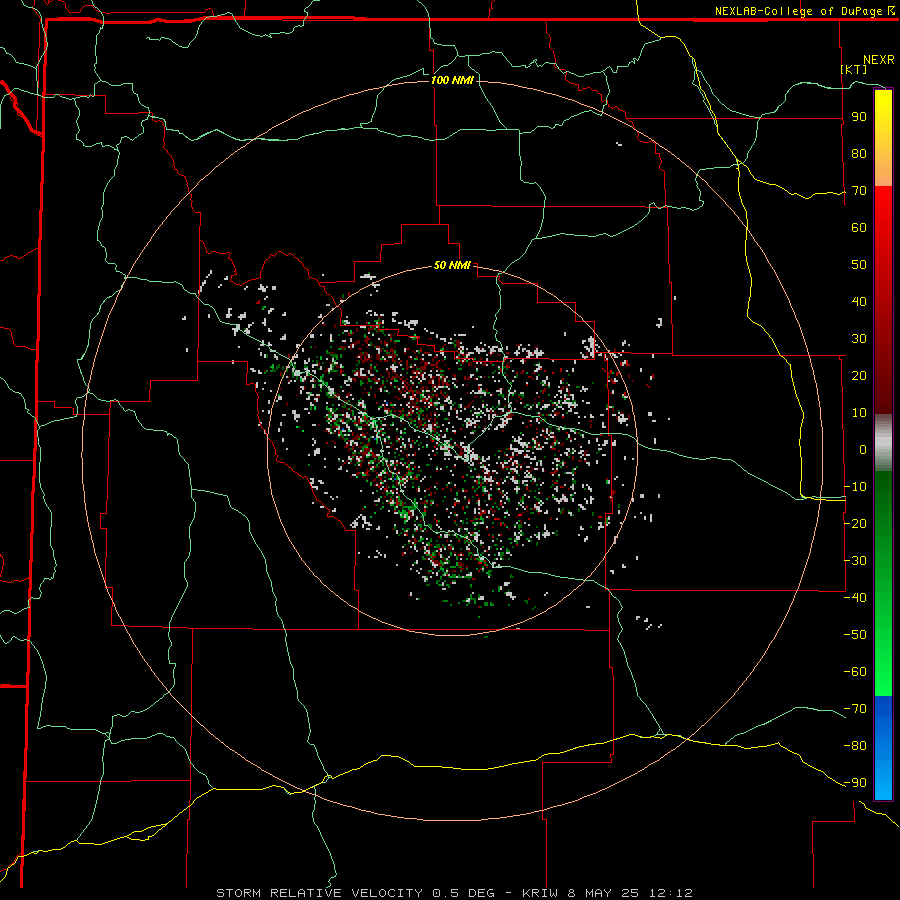Click the -90 value on the velocity scale
Screen dimensions: 900x900
click(855, 783)
